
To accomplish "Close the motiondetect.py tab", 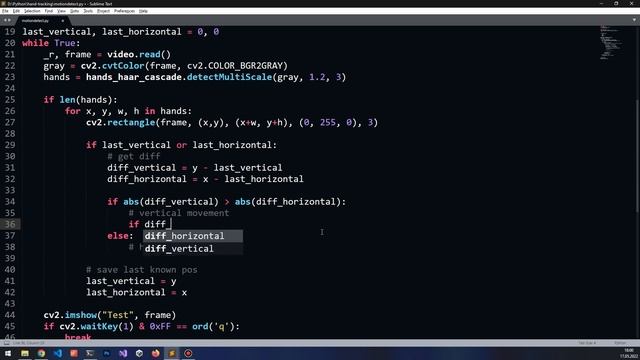I will 62,20.
